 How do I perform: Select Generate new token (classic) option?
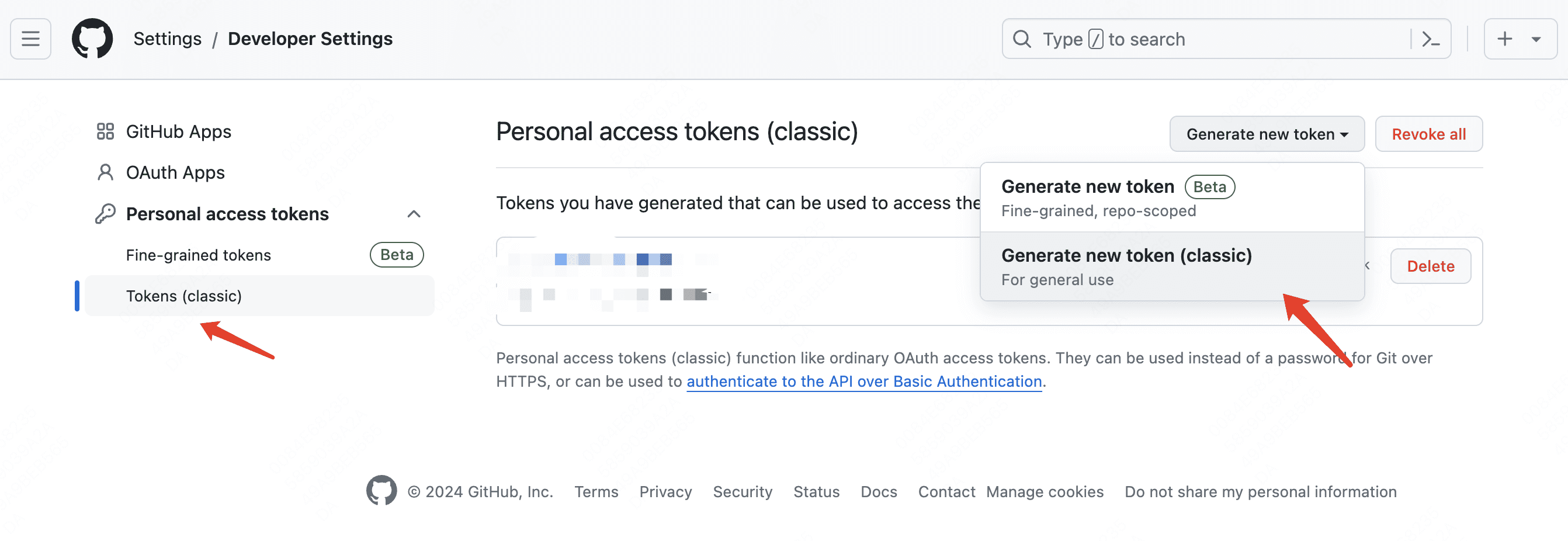point(1172,266)
